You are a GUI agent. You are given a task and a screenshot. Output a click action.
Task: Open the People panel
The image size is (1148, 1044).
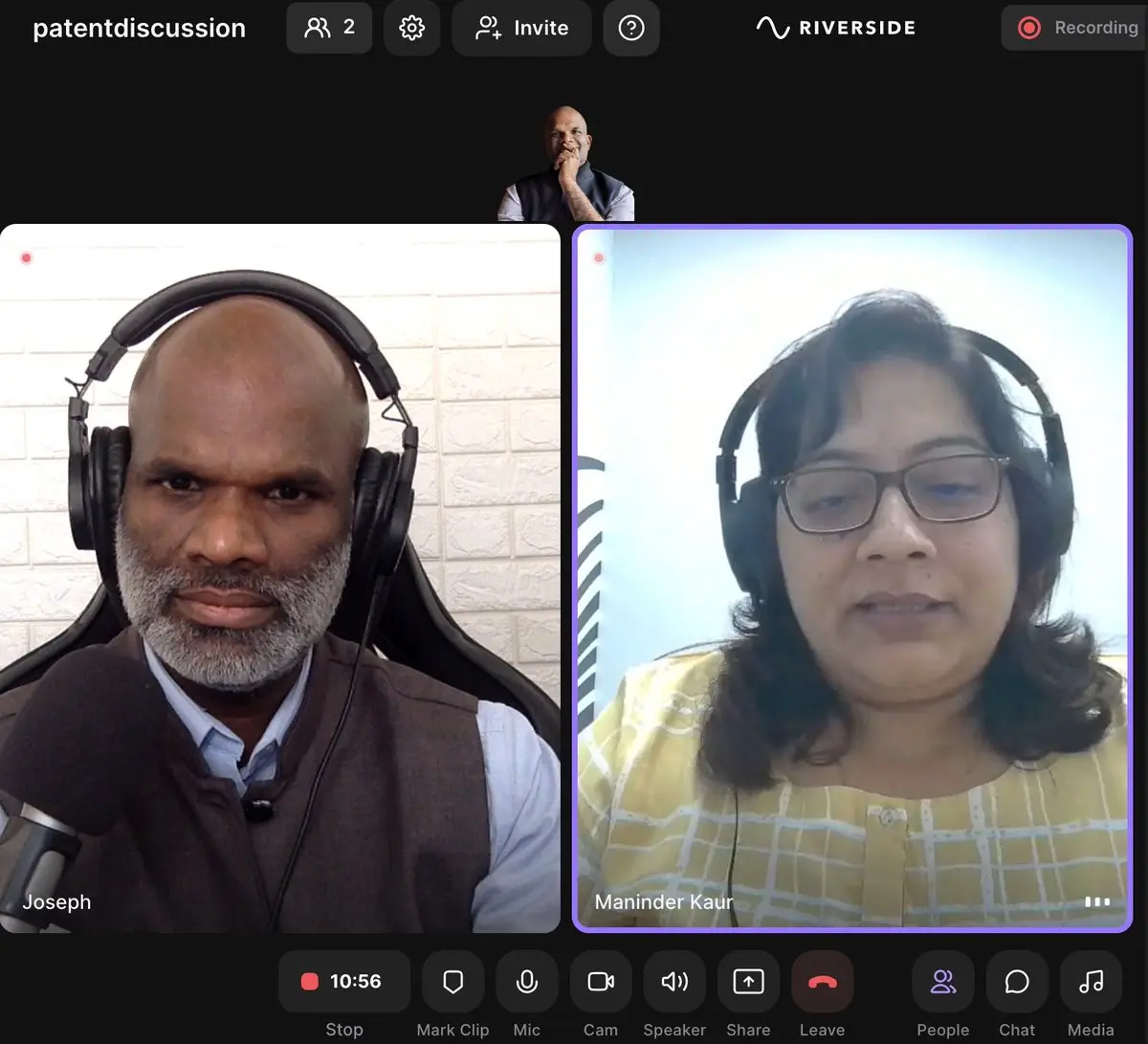point(943,982)
